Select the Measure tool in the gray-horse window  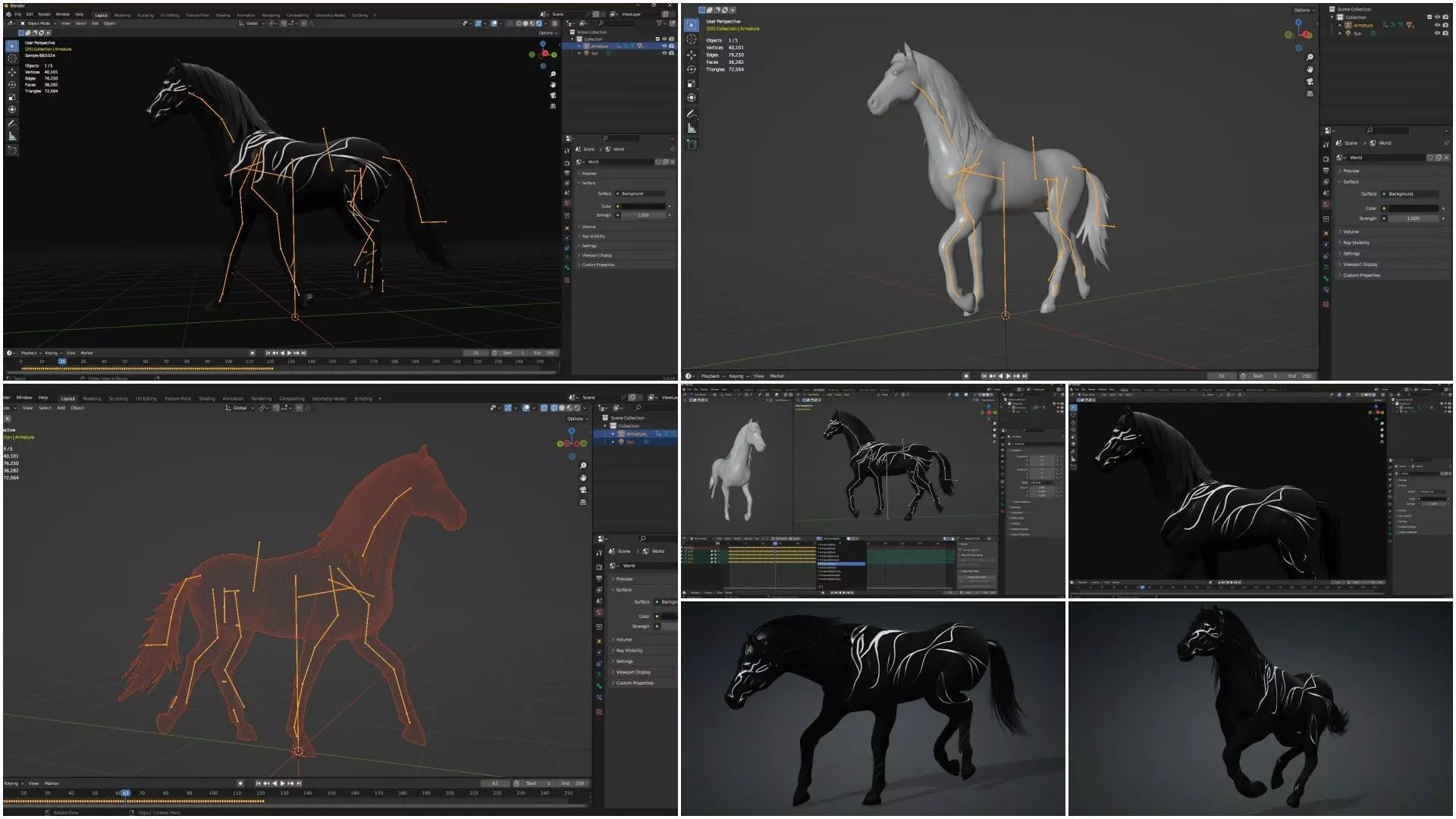691,128
